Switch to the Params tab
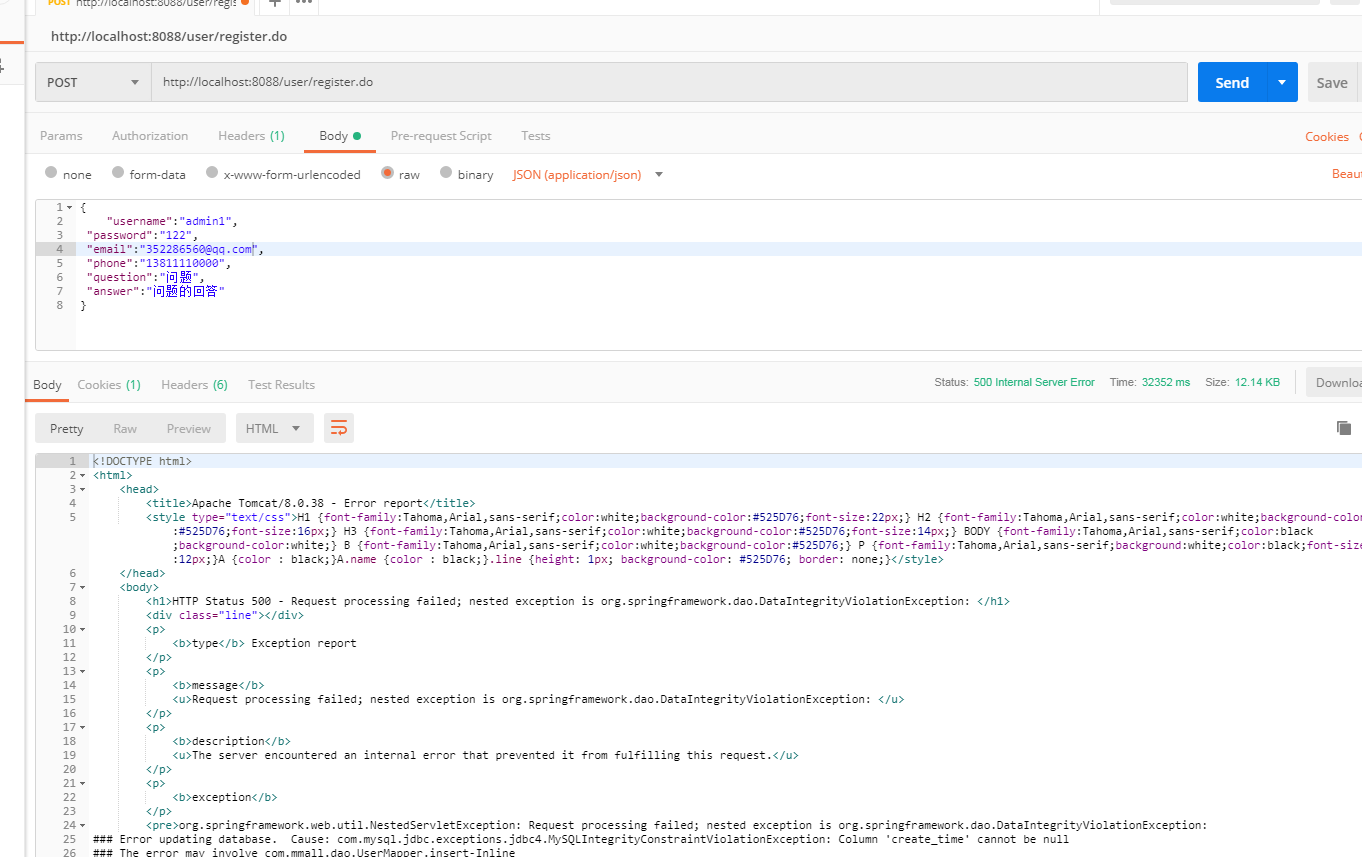This screenshot has width=1362, height=857. [61, 136]
